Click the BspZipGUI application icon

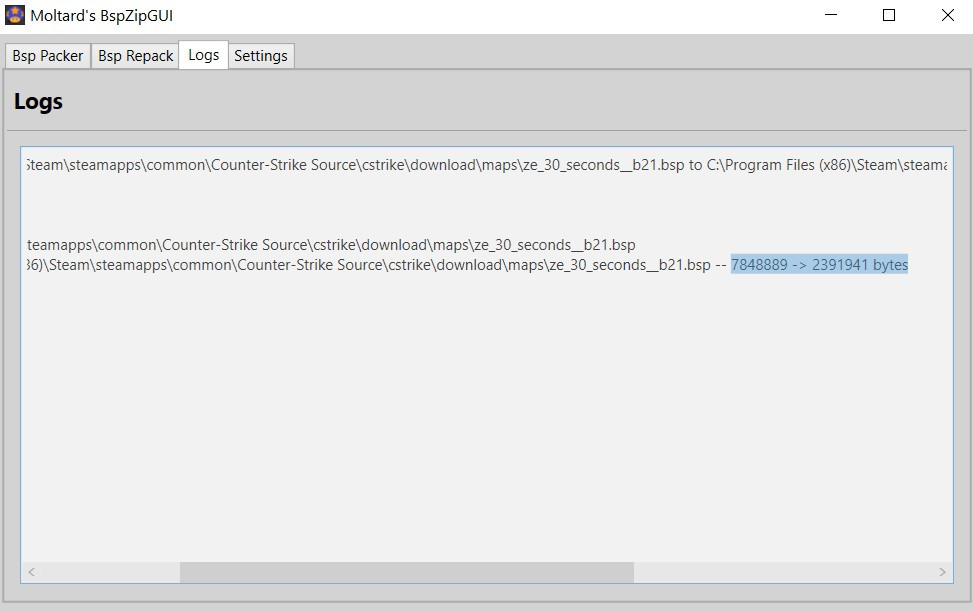(14, 15)
